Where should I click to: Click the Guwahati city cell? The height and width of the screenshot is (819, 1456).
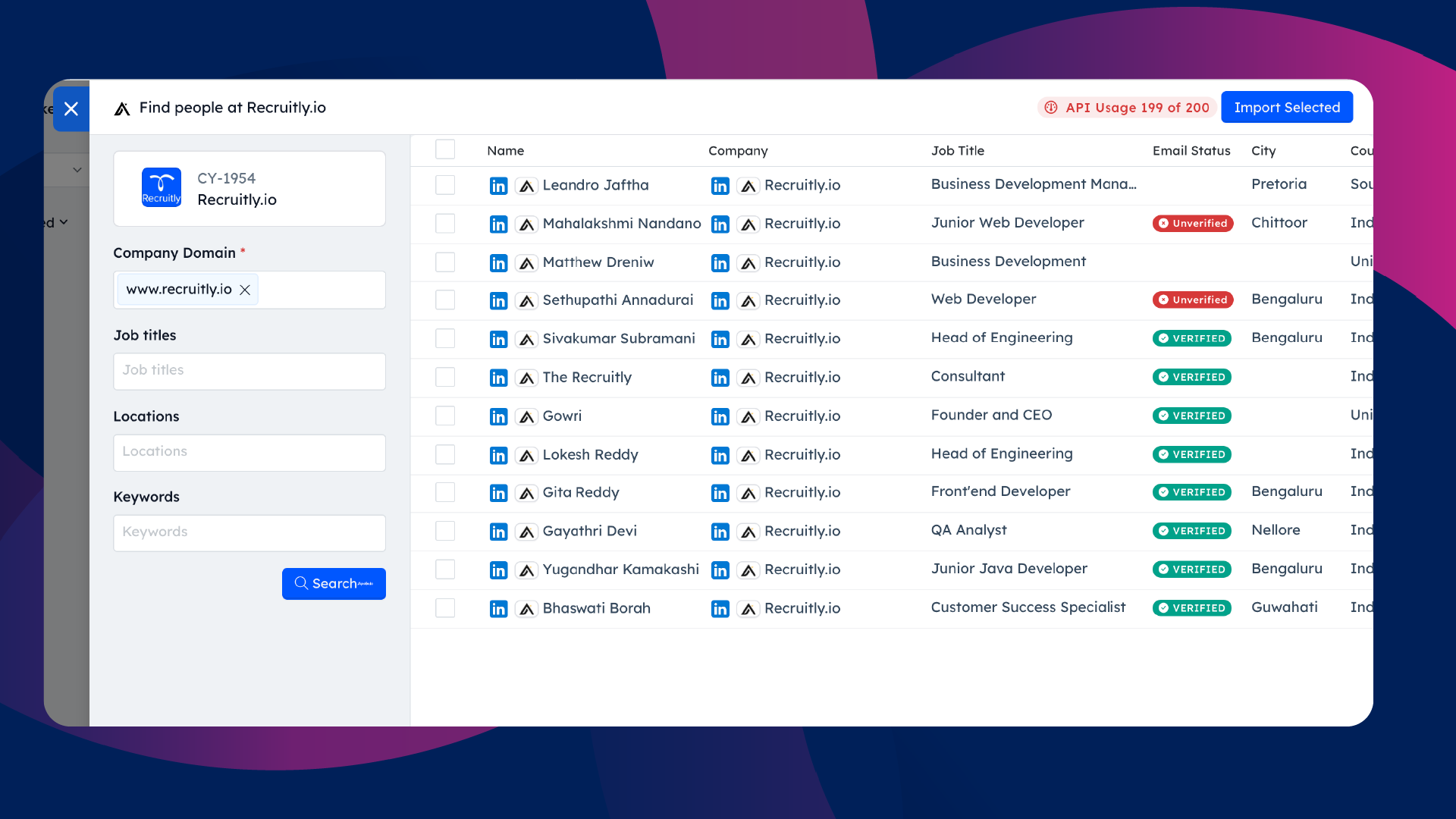pyautogui.click(x=1285, y=607)
